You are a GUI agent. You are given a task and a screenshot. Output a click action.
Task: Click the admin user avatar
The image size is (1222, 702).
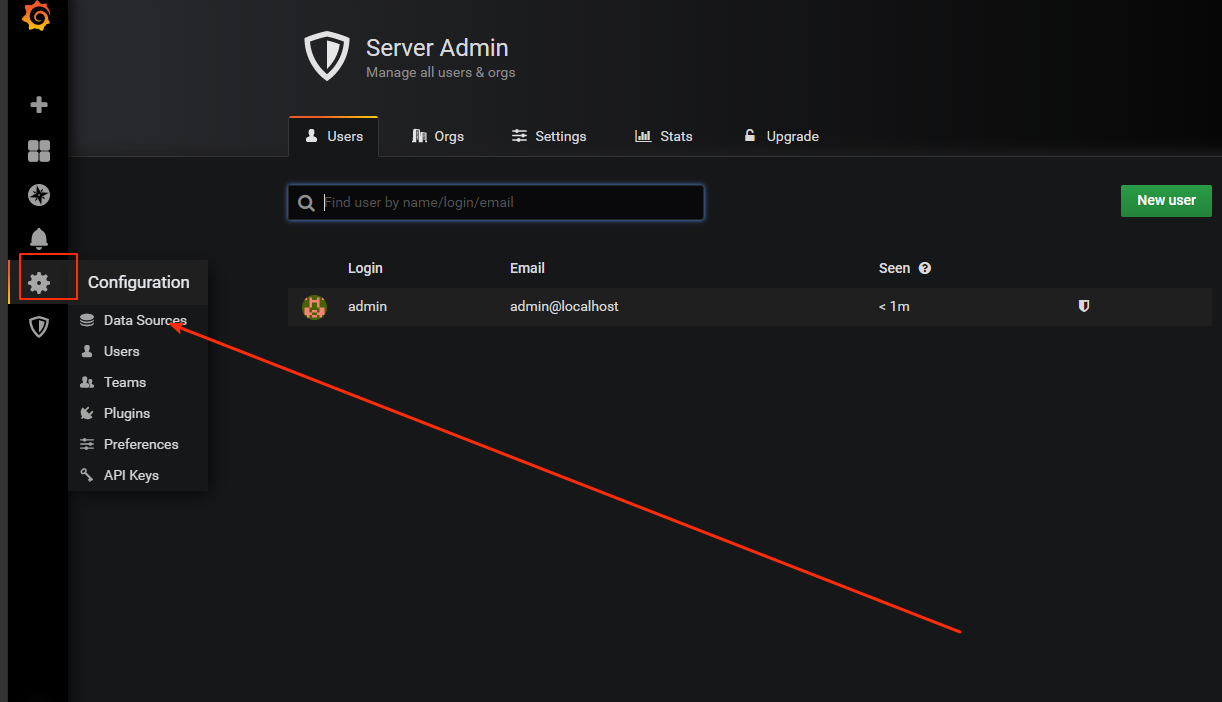click(x=315, y=307)
